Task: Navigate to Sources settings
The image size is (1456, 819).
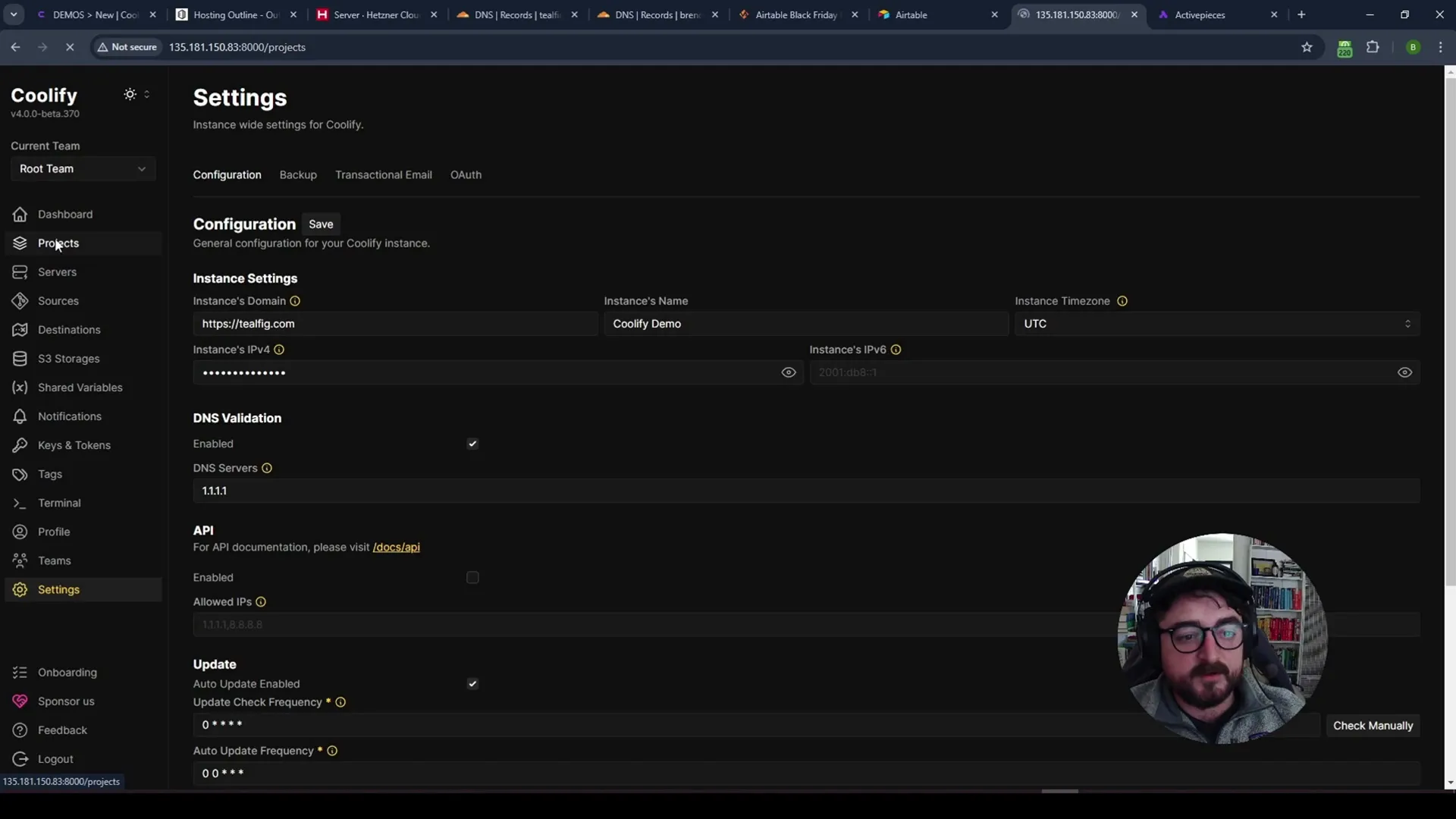Action: pyautogui.click(x=58, y=300)
